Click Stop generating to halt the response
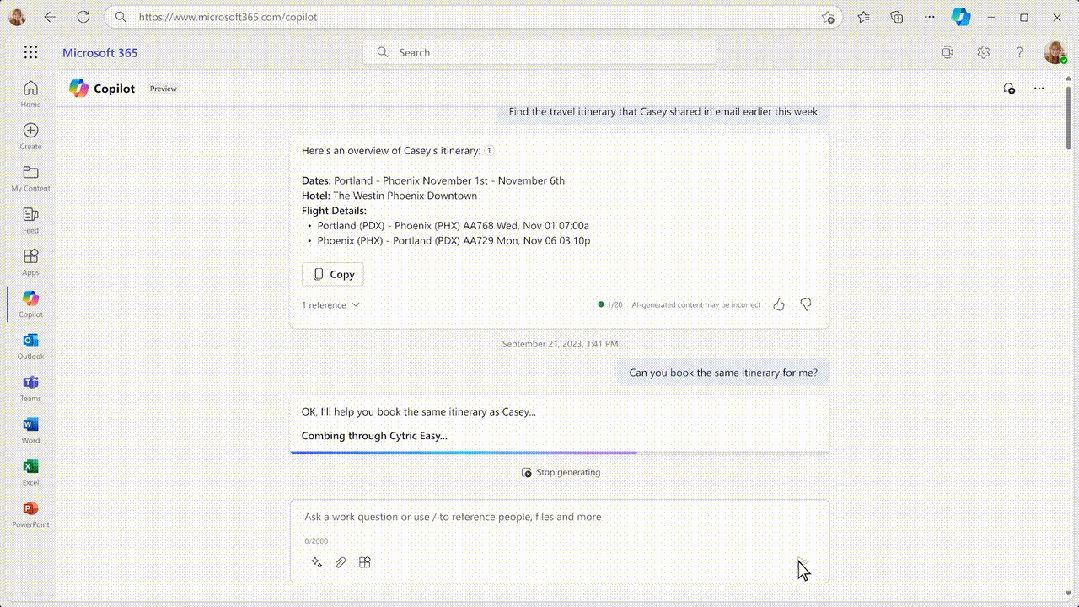Screen dimensions: 1079x607 click(561, 472)
